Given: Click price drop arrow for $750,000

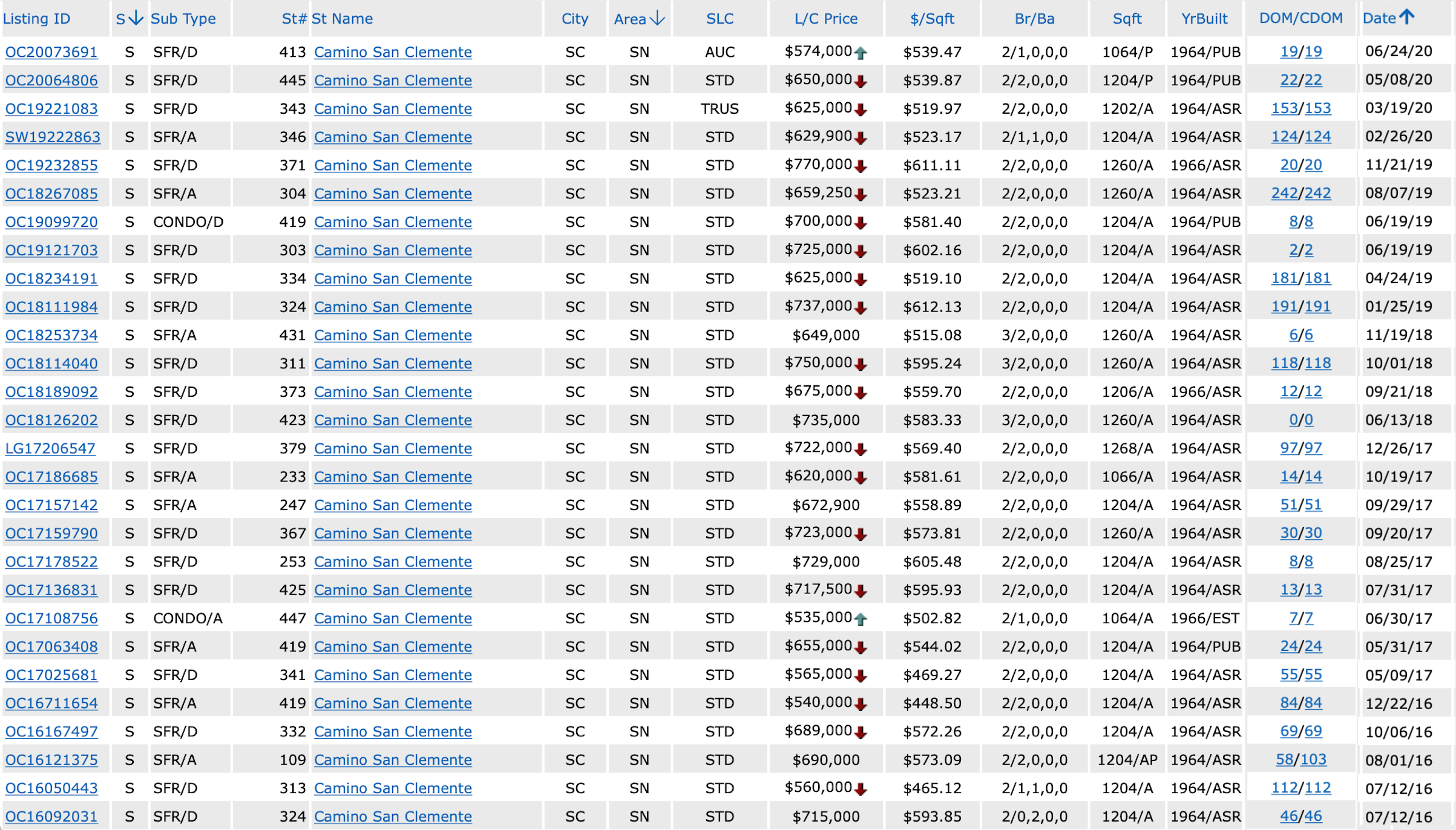Looking at the screenshot, I should [x=860, y=364].
